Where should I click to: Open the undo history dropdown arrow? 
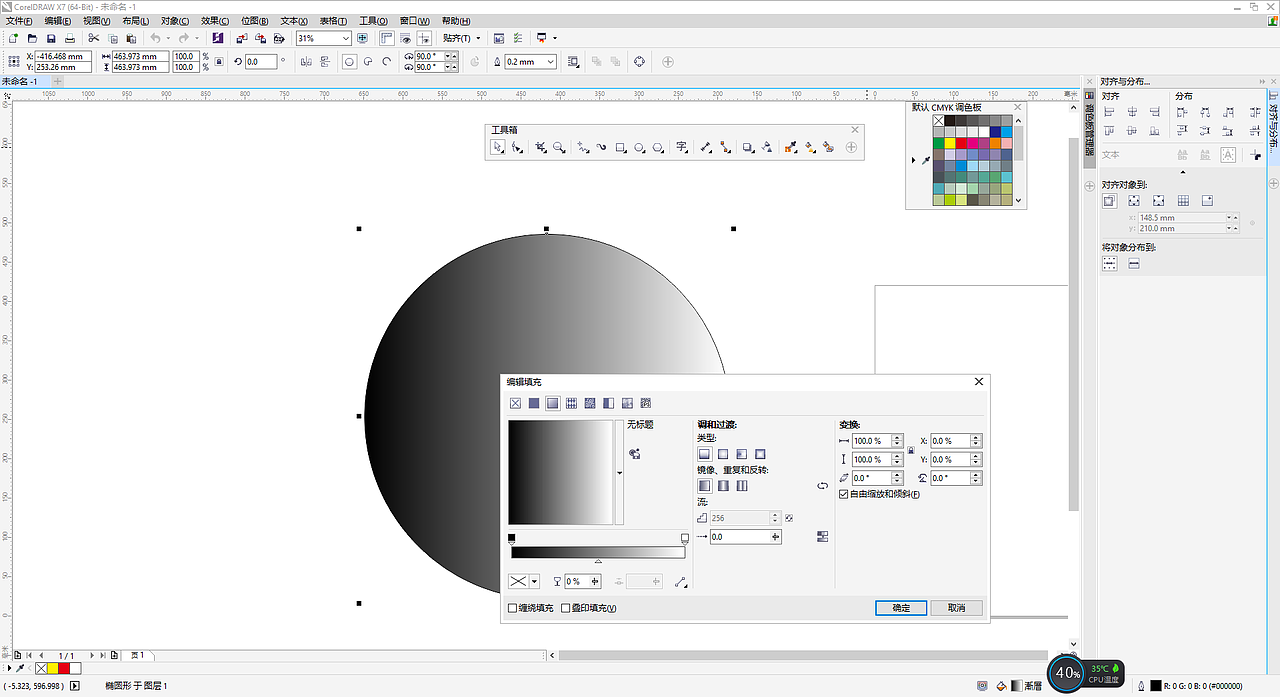[168, 38]
